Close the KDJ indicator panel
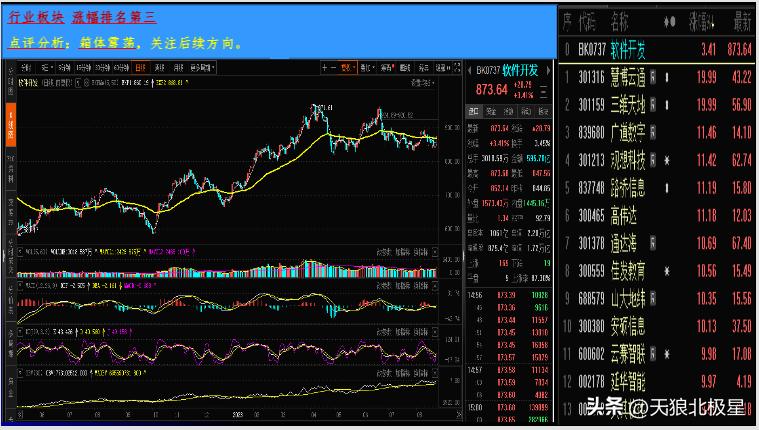Screen dimensions: 759x430 click(x=435, y=332)
